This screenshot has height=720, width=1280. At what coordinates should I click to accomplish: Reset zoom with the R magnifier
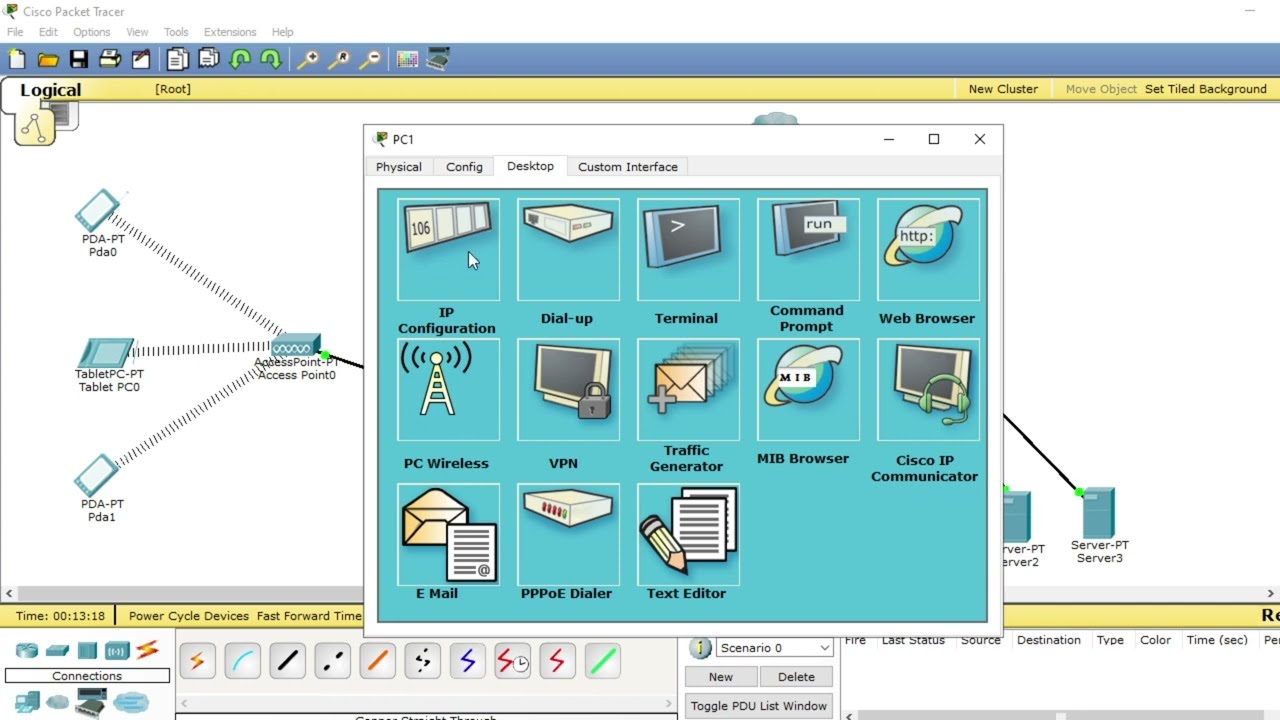pyautogui.click(x=339, y=59)
